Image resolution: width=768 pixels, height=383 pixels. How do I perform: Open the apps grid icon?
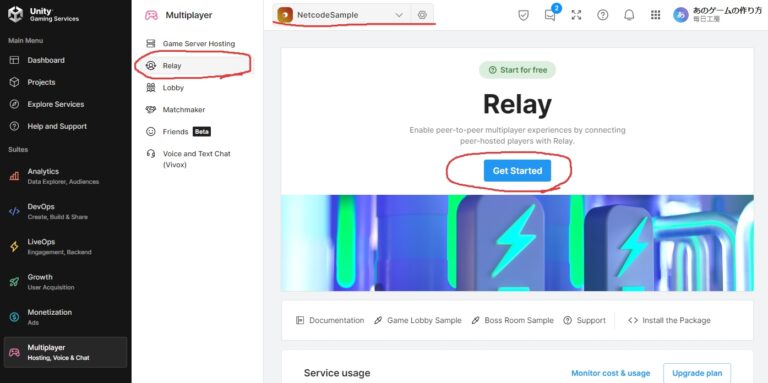click(655, 15)
